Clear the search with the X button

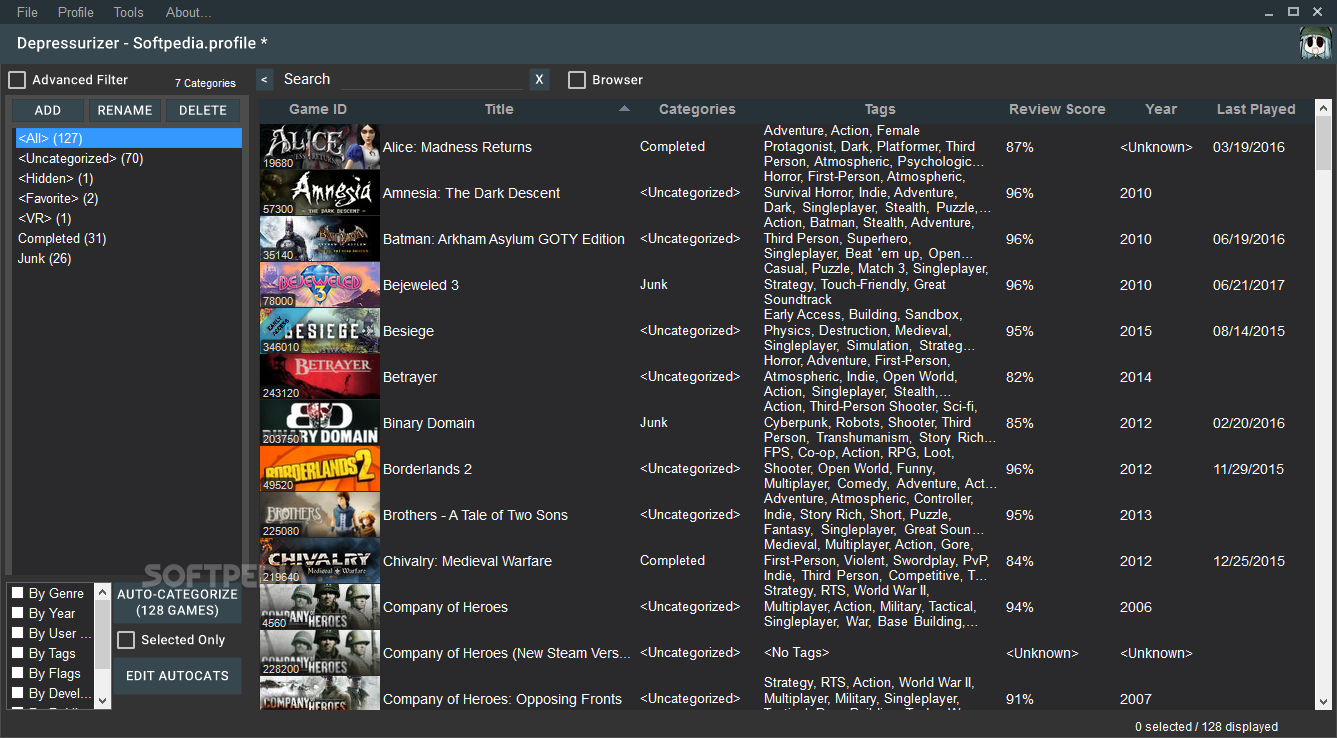(539, 80)
